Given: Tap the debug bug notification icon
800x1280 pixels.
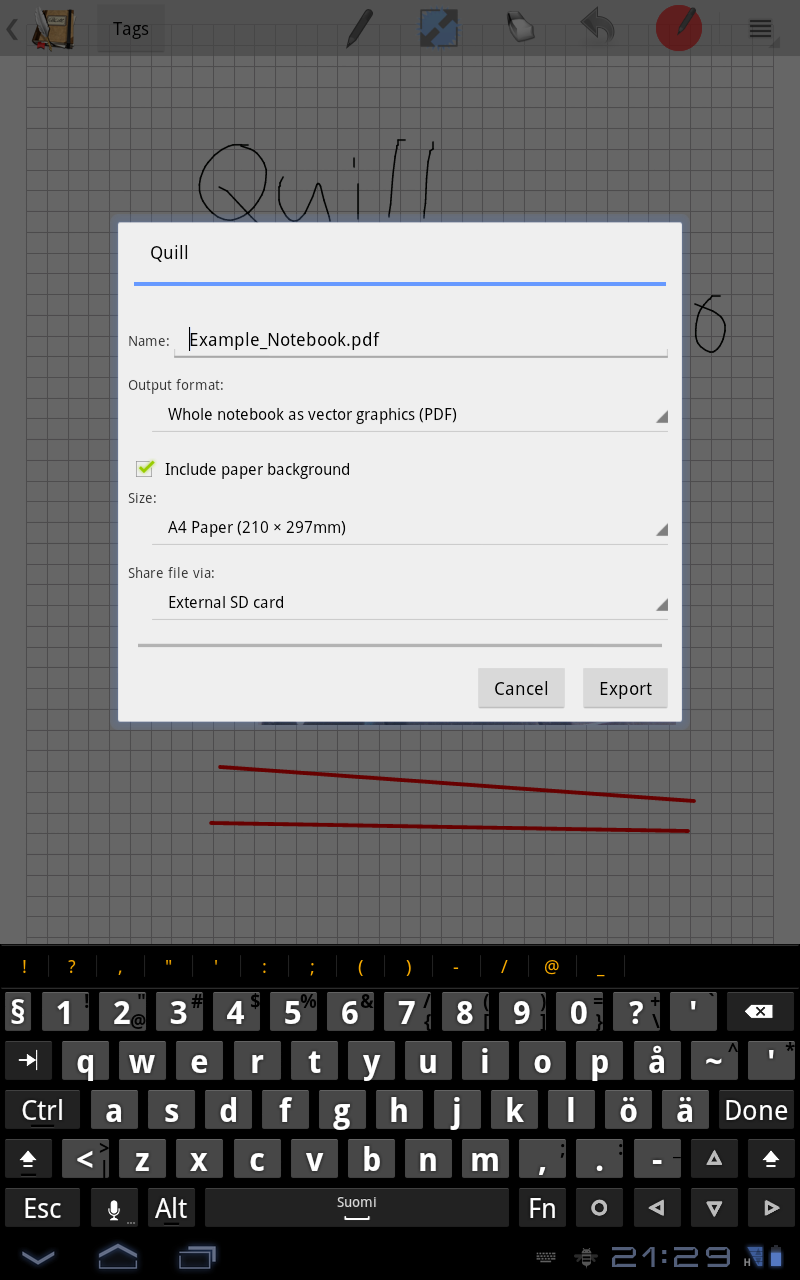Looking at the screenshot, I should point(586,1257).
